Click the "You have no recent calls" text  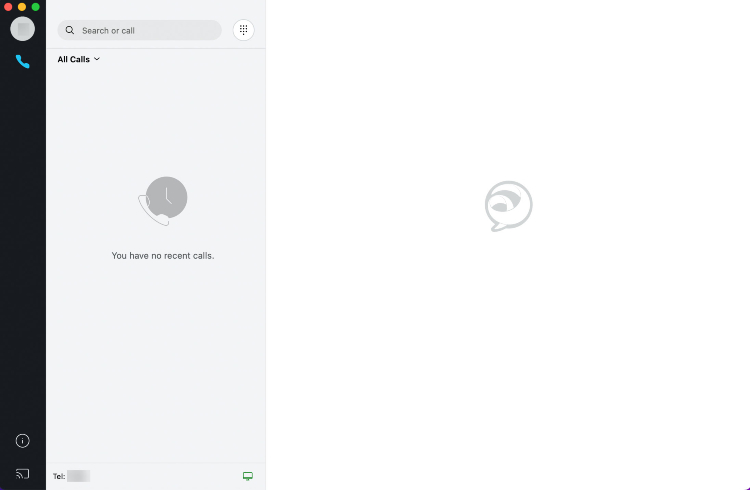tap(163, 256)
